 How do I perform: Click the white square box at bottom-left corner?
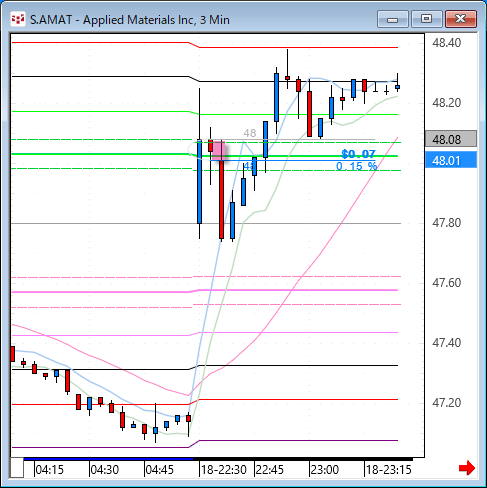click(17, 468)
